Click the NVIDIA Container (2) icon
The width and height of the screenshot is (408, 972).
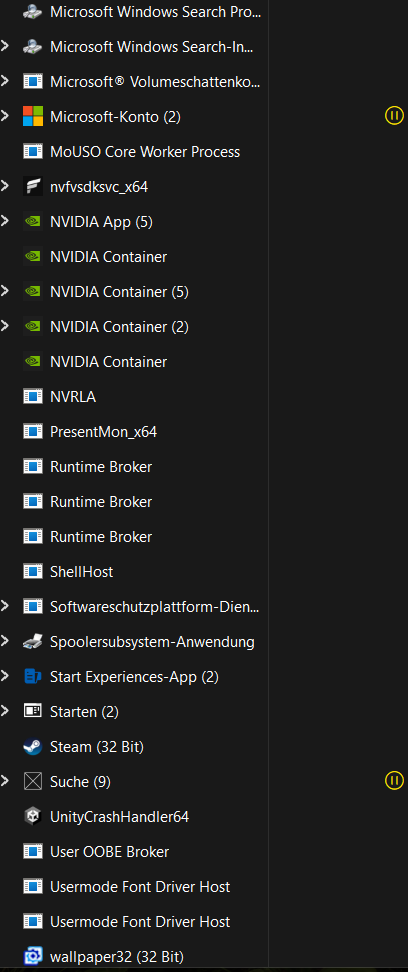pos(32,327)
